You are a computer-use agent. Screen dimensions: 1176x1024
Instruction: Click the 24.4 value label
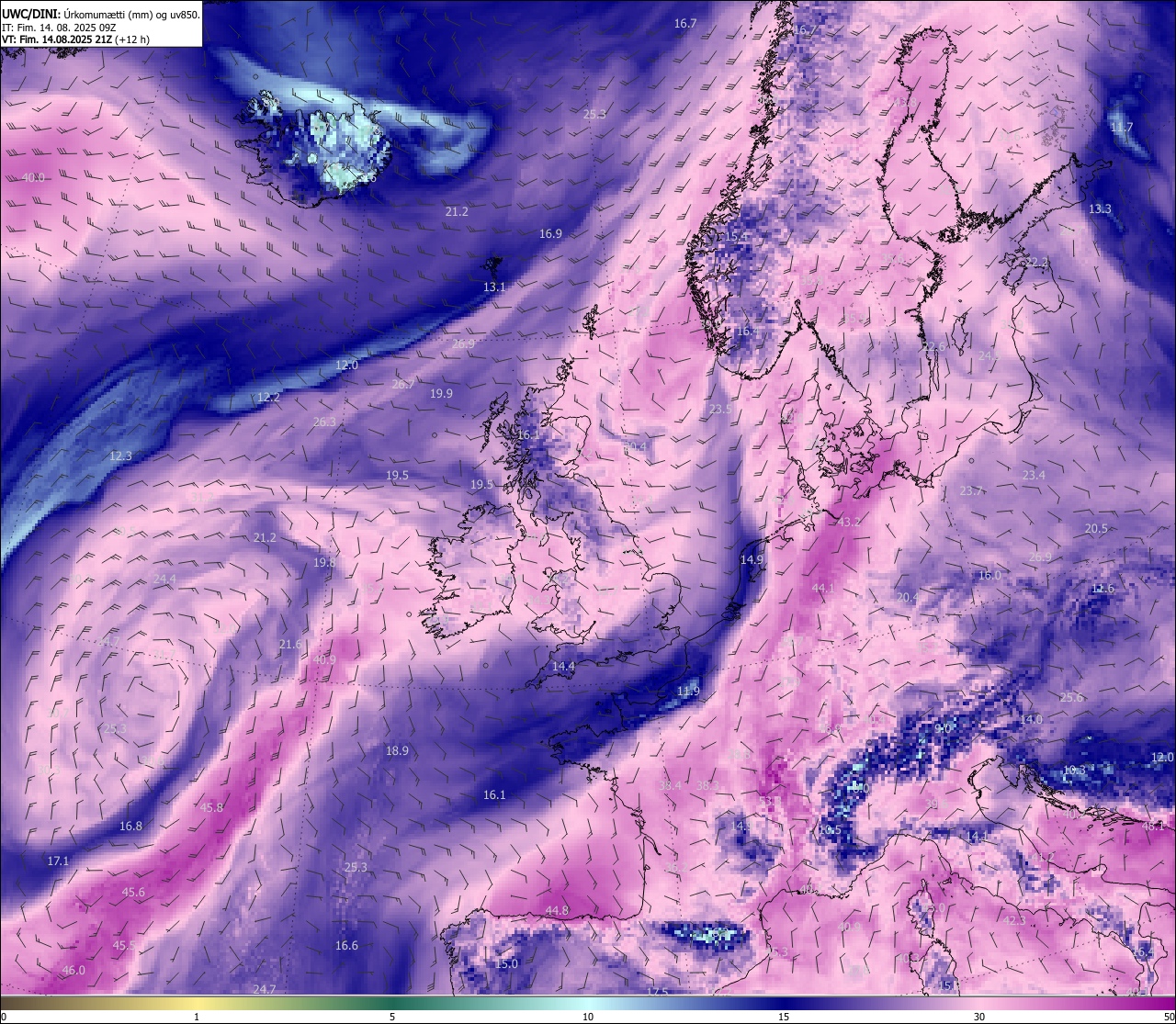tap(164, 580)
